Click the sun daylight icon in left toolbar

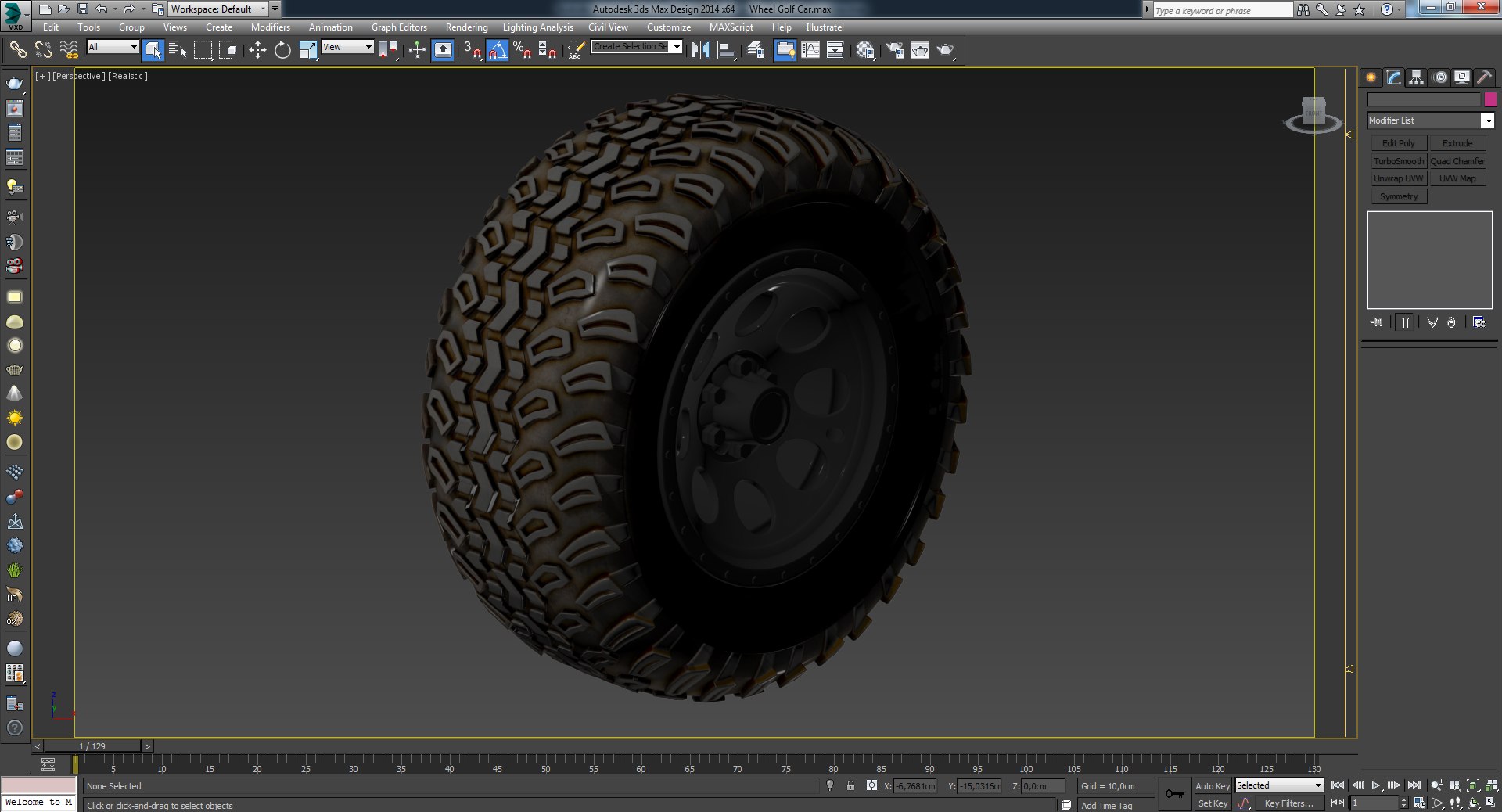[x=14, y=418]
